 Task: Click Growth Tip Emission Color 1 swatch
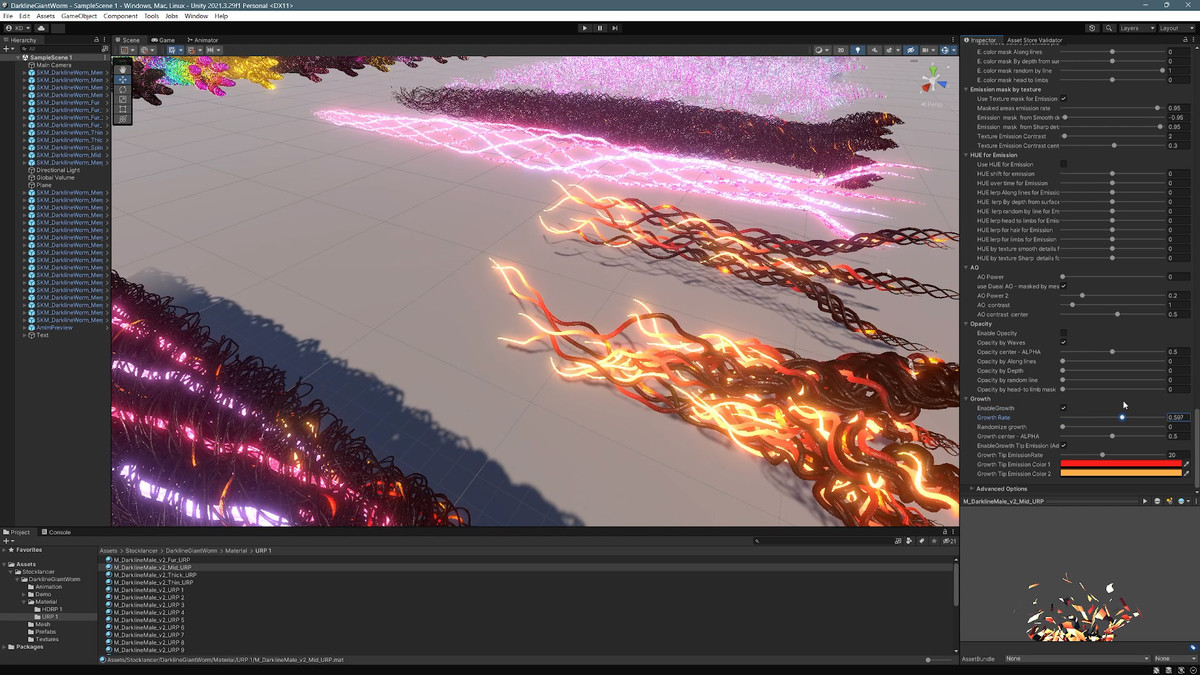[x=1120, y=464]
